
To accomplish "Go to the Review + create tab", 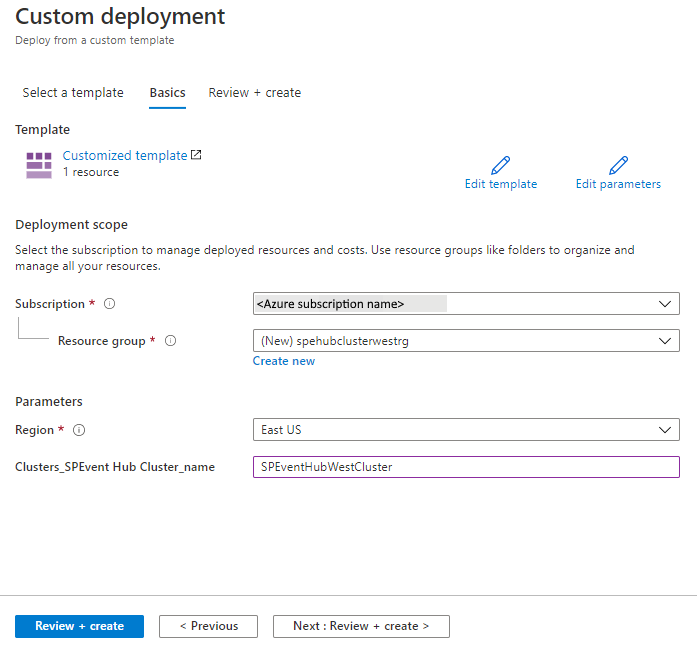I will click(x=254, y=93).
